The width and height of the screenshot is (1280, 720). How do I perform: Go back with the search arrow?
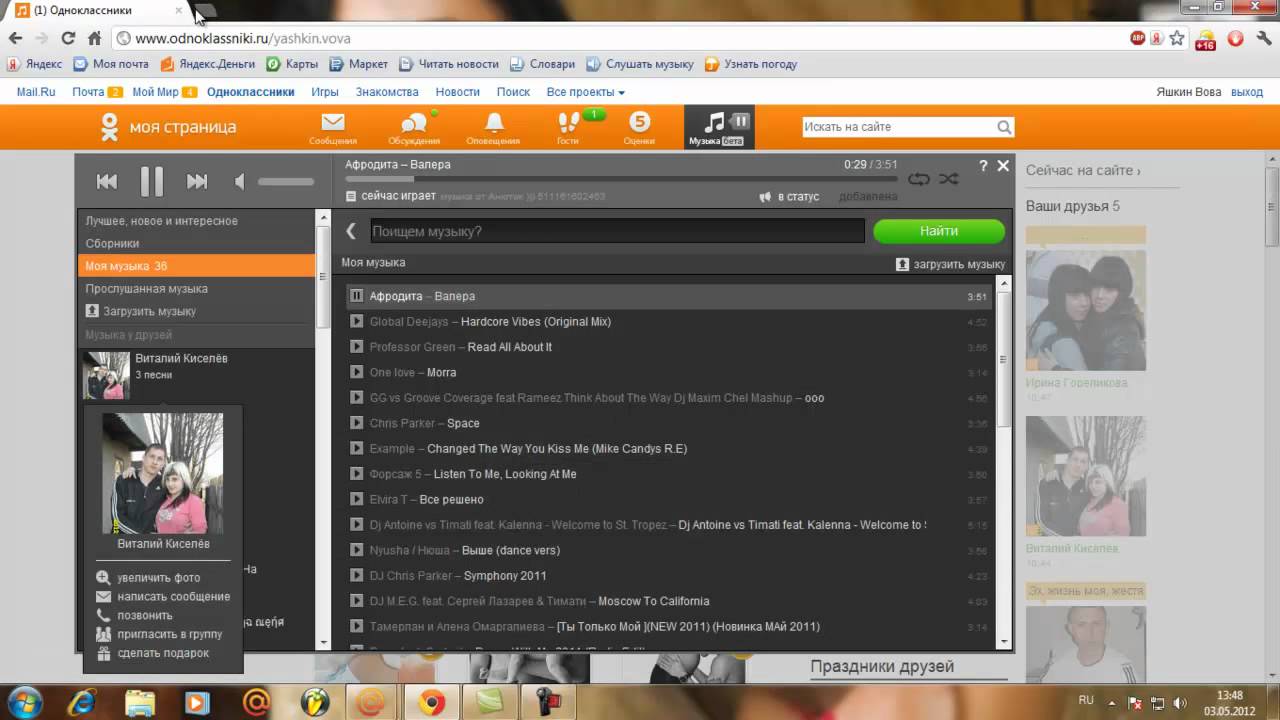click(x=351, y=231)
